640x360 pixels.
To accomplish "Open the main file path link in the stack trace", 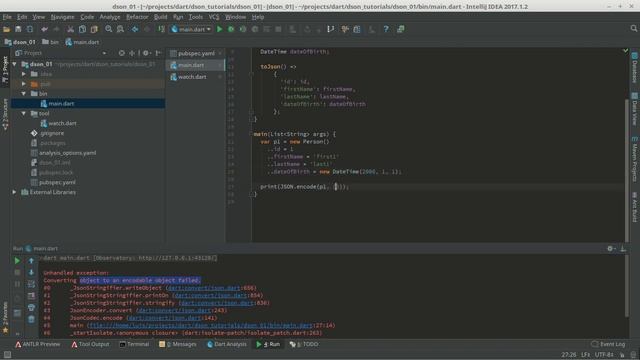I will coord(200,325).
